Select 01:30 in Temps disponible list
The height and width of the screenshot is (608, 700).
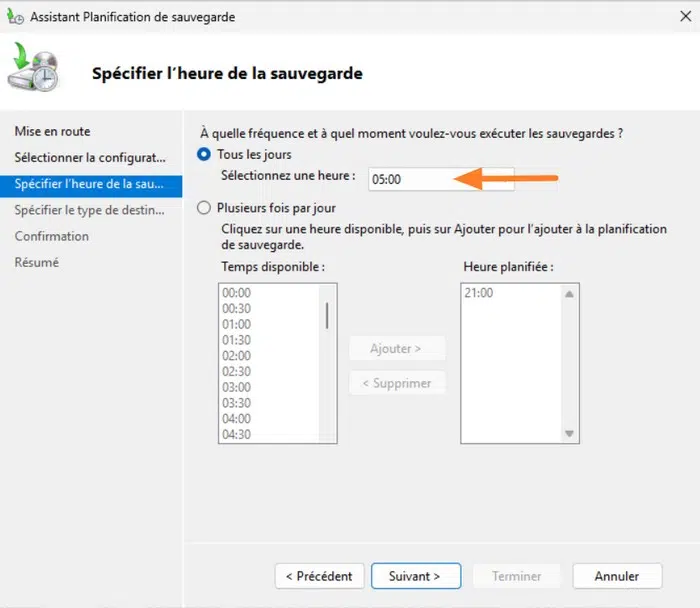[x=237, y=340]
